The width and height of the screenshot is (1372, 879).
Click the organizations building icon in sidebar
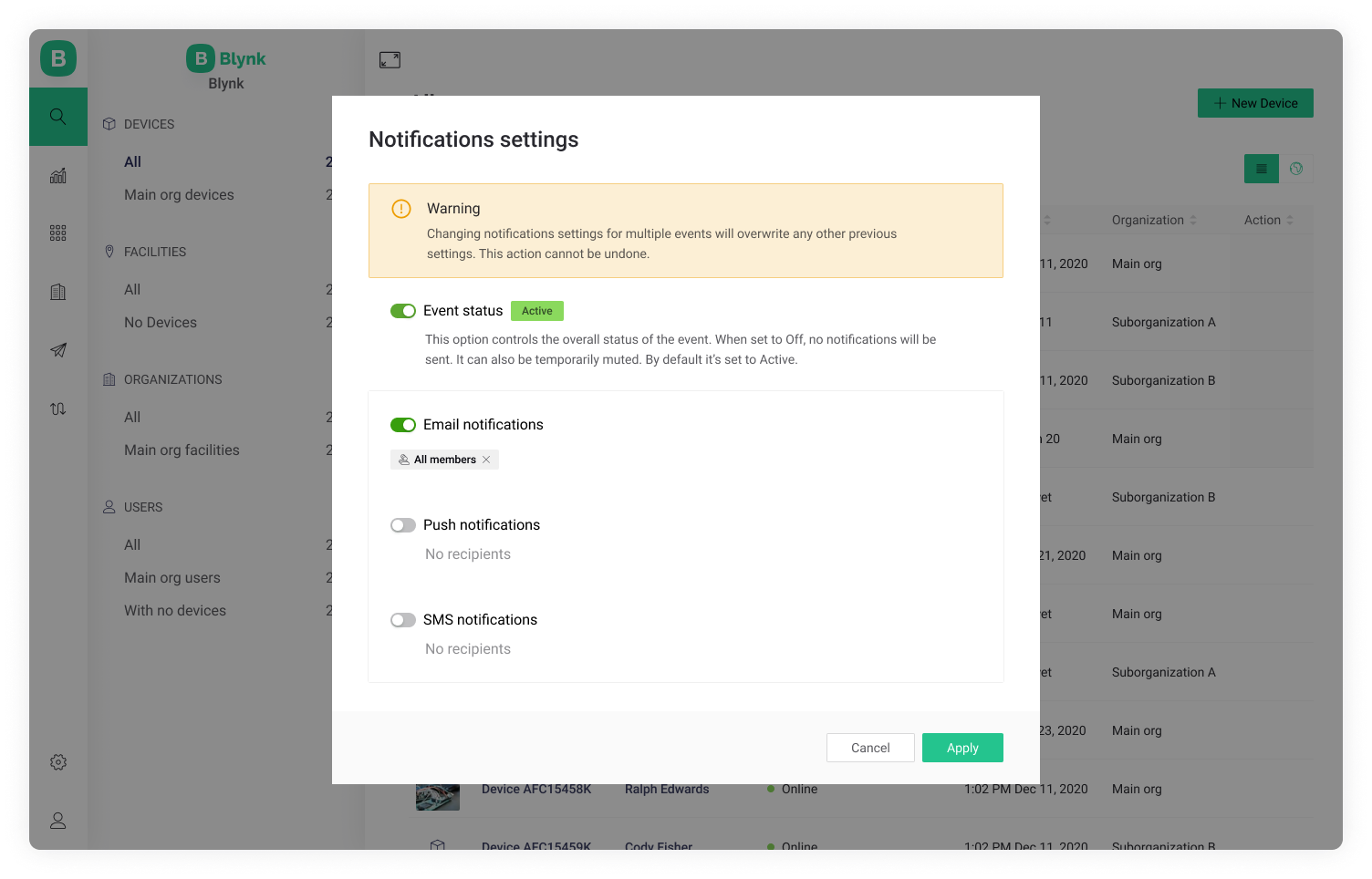click(x=57, y=292)
